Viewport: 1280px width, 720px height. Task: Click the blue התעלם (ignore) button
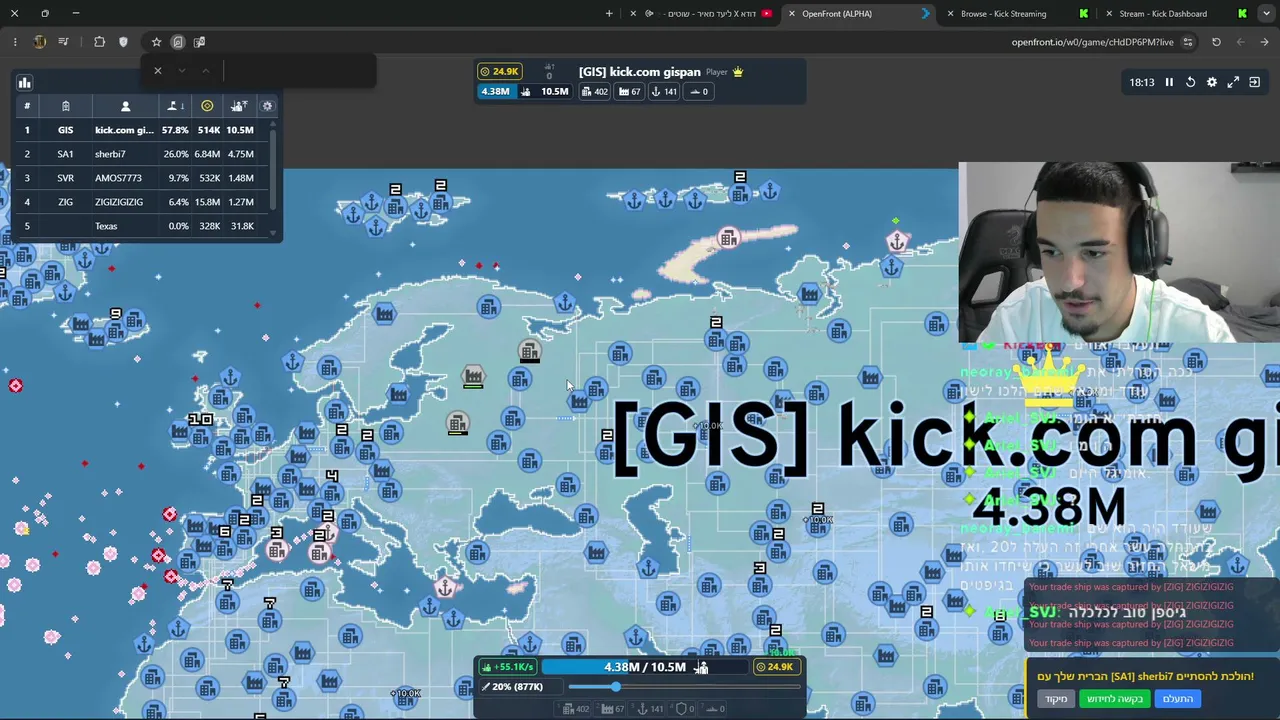point(1178,699)
